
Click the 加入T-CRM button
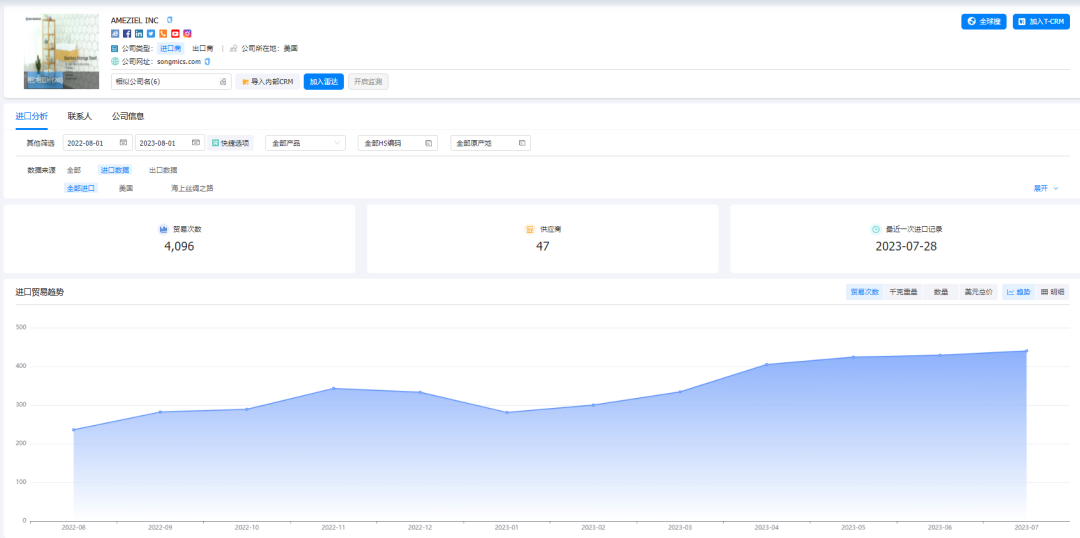[1041, 21]
